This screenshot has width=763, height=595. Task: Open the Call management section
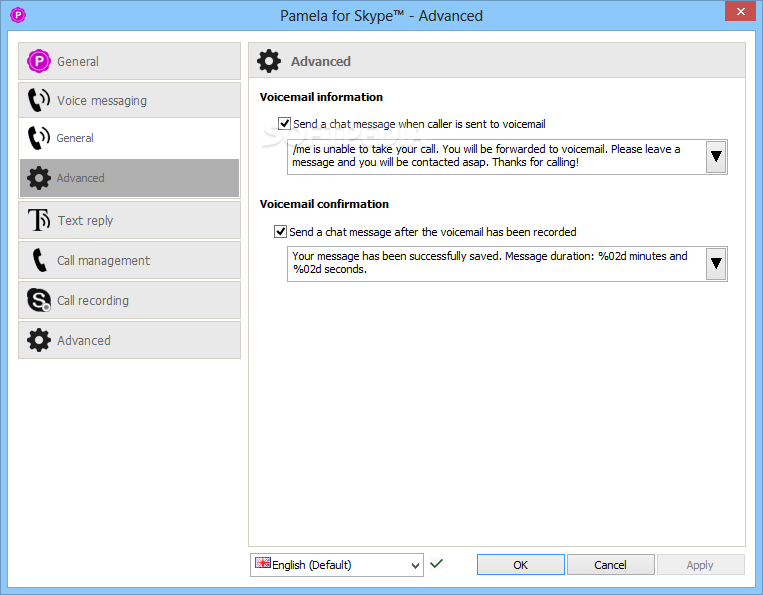[129, 260]
